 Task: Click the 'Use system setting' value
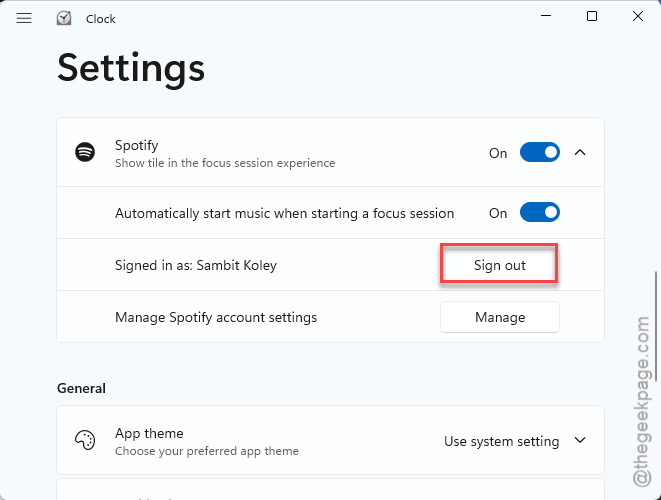502,441
